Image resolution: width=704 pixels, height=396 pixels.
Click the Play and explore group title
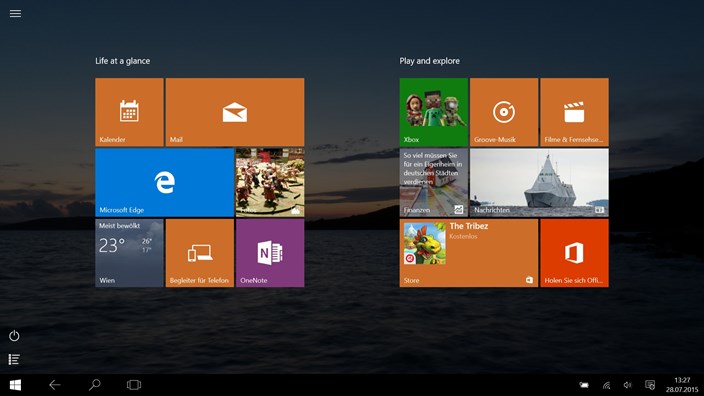tap(430, 61)
